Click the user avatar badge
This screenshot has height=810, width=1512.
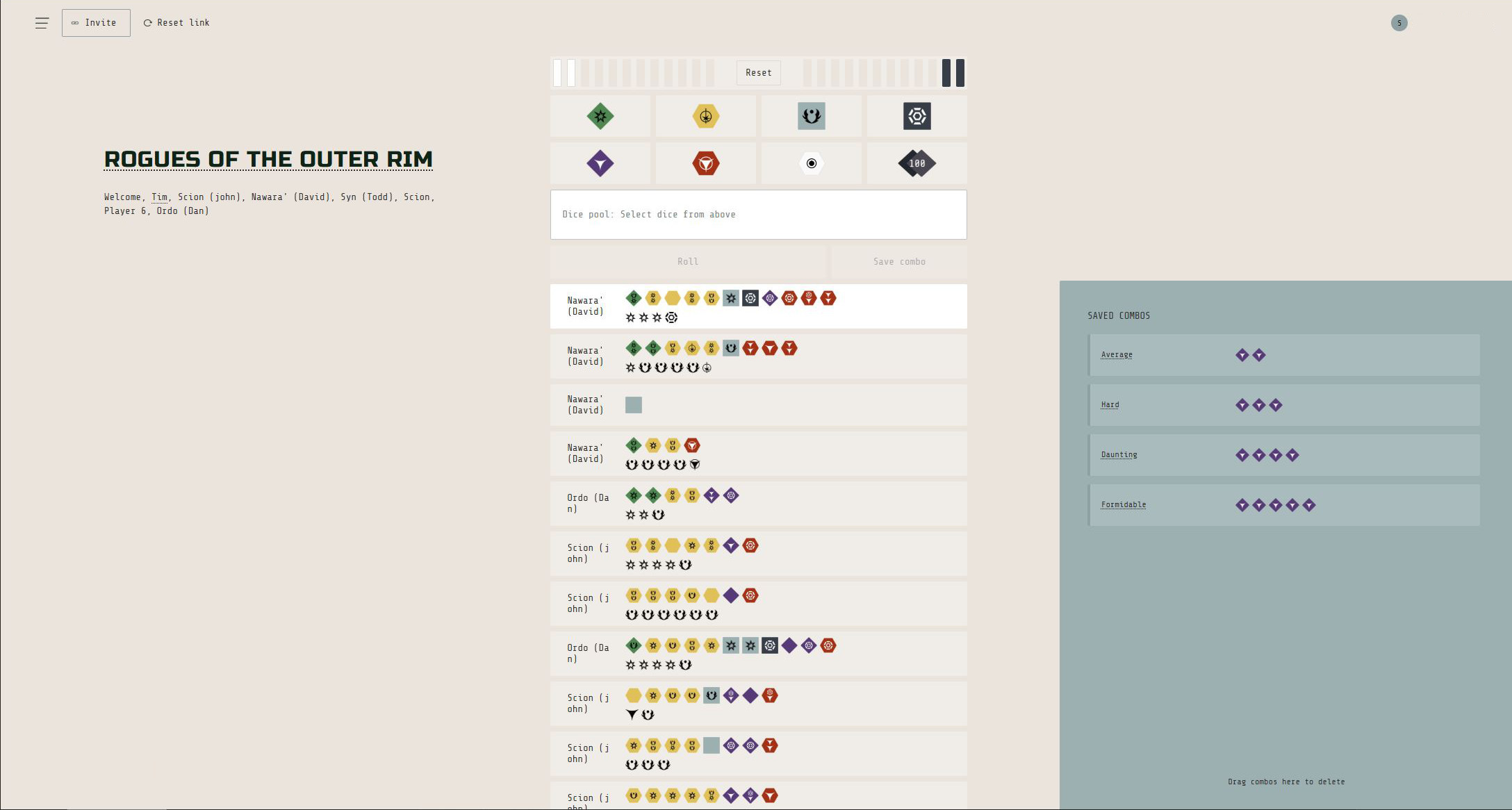(x=1399, y=23)
